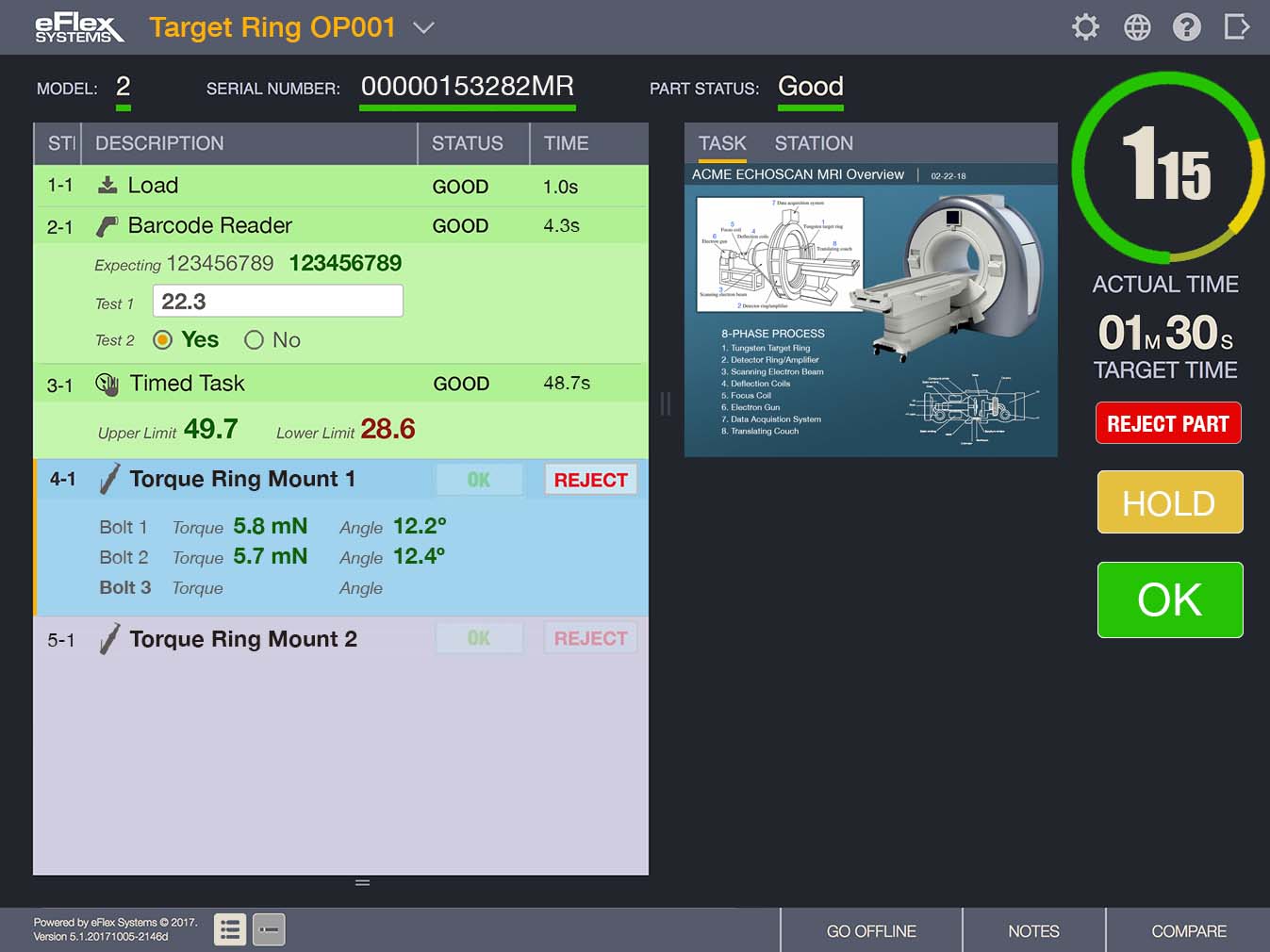This screenshot has width=1270, height=952.
Task: Switch to detailed list view icon
Action: click(230, 930)
